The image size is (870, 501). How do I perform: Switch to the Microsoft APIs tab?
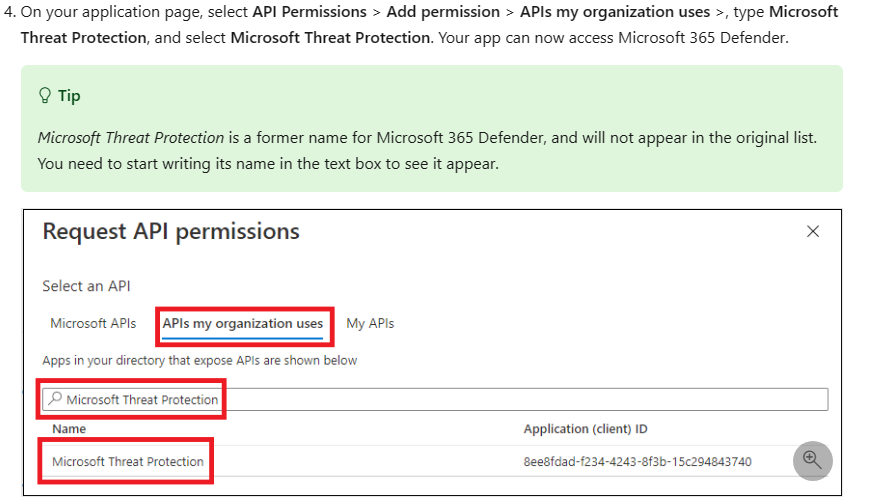93,323
